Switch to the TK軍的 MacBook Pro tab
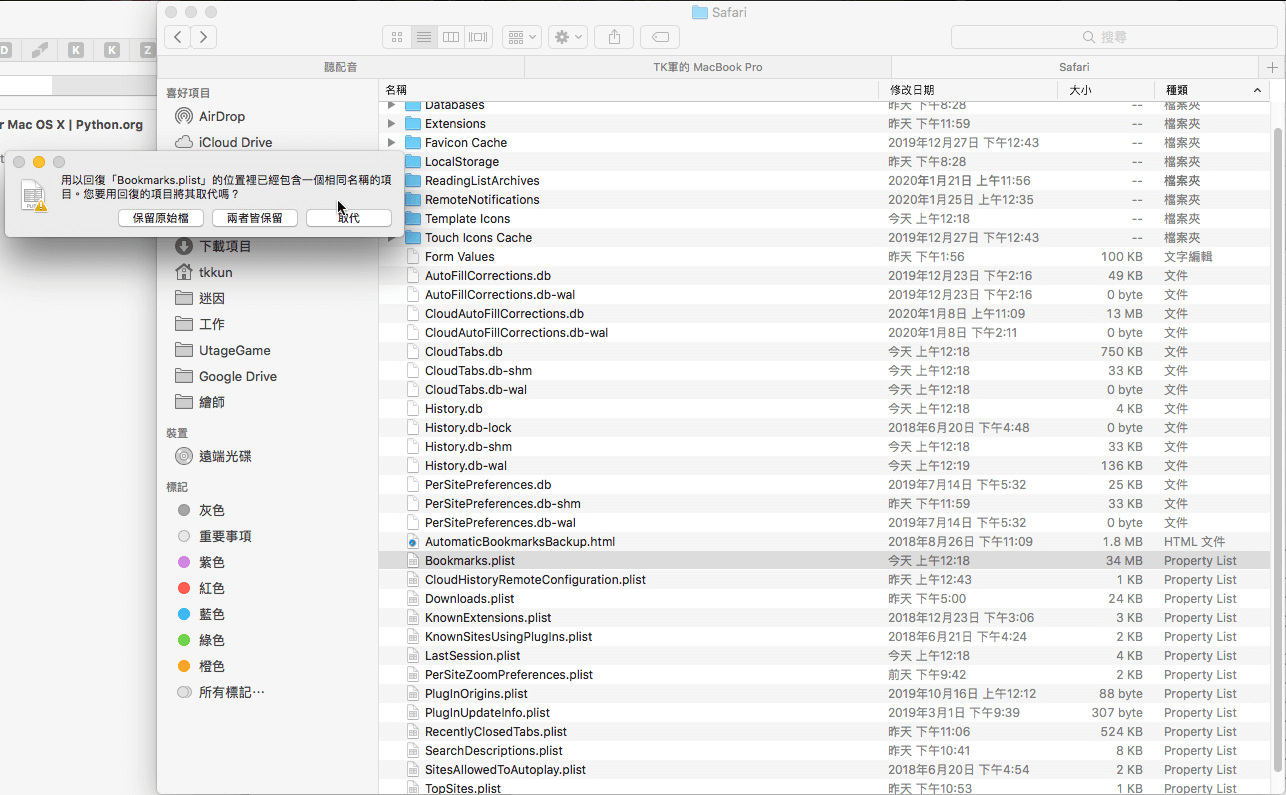The image size is (1286, 795). 707,67
